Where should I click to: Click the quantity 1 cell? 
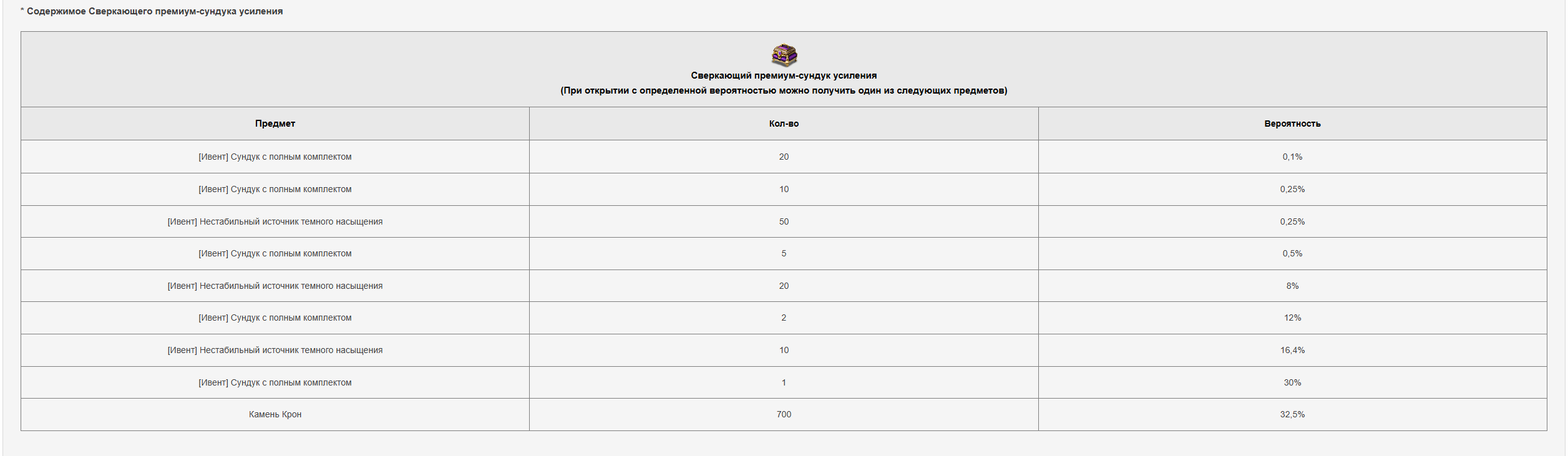[x=784, y=382]
